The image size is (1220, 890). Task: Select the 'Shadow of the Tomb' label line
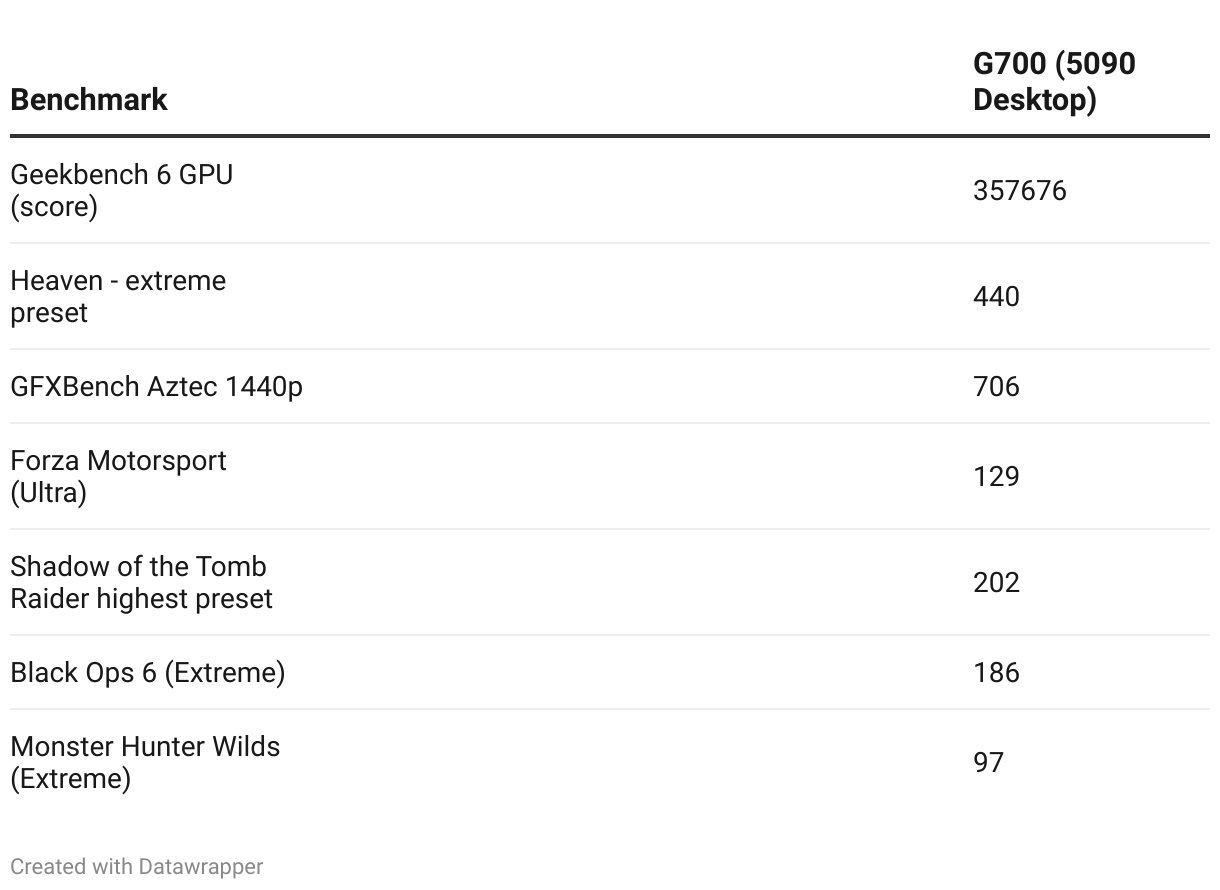click(x=138, y=567)
